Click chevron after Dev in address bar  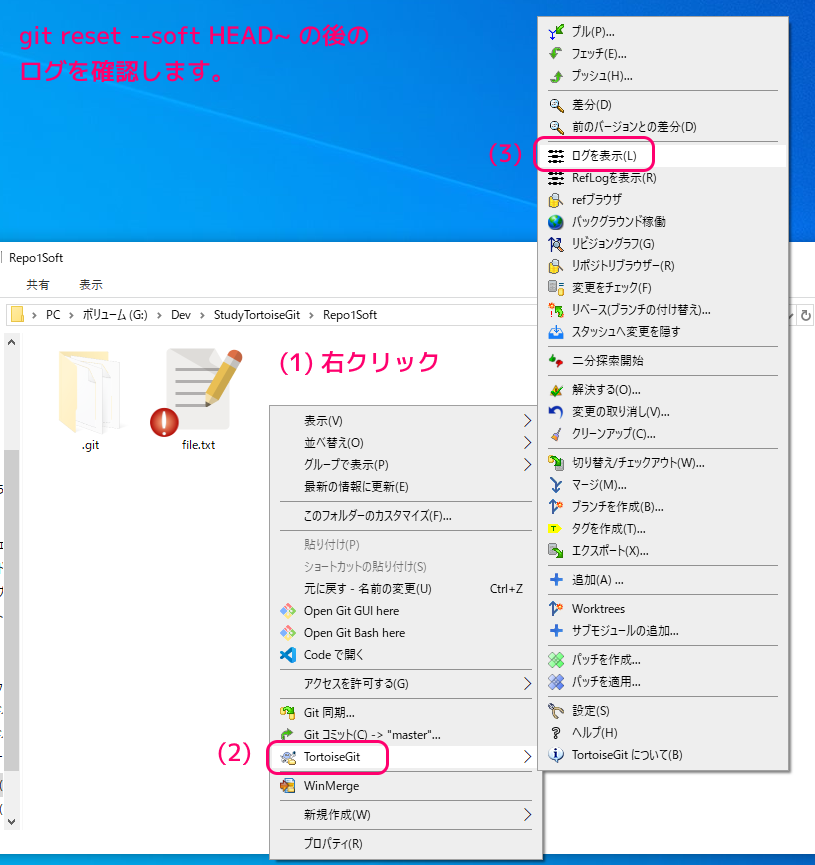(x=203, y=315)
